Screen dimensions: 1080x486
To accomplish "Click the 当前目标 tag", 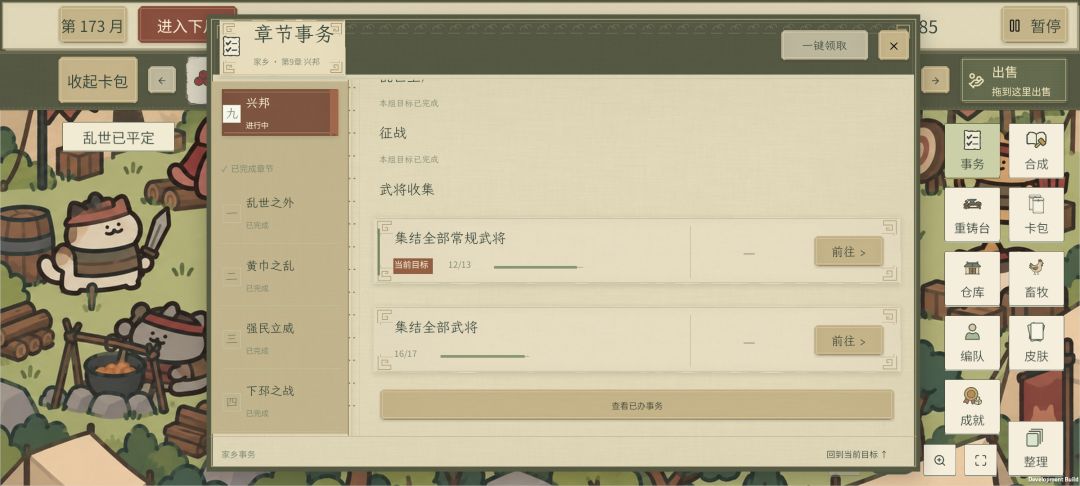I will (413, 265).
